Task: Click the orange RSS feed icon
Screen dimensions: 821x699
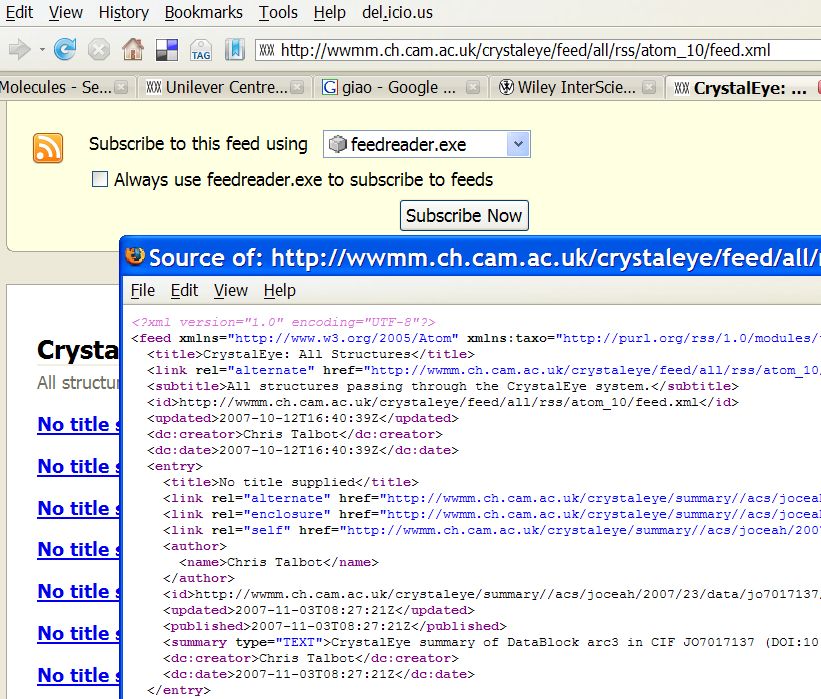Action: point(48,147)
